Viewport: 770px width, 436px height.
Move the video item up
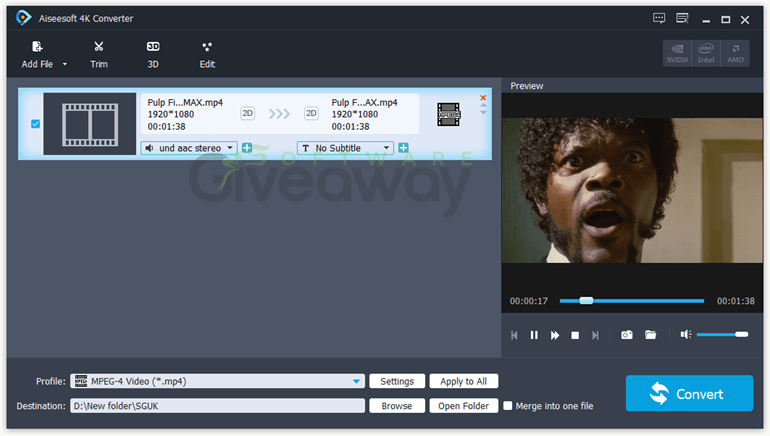(x=483, y=105)
